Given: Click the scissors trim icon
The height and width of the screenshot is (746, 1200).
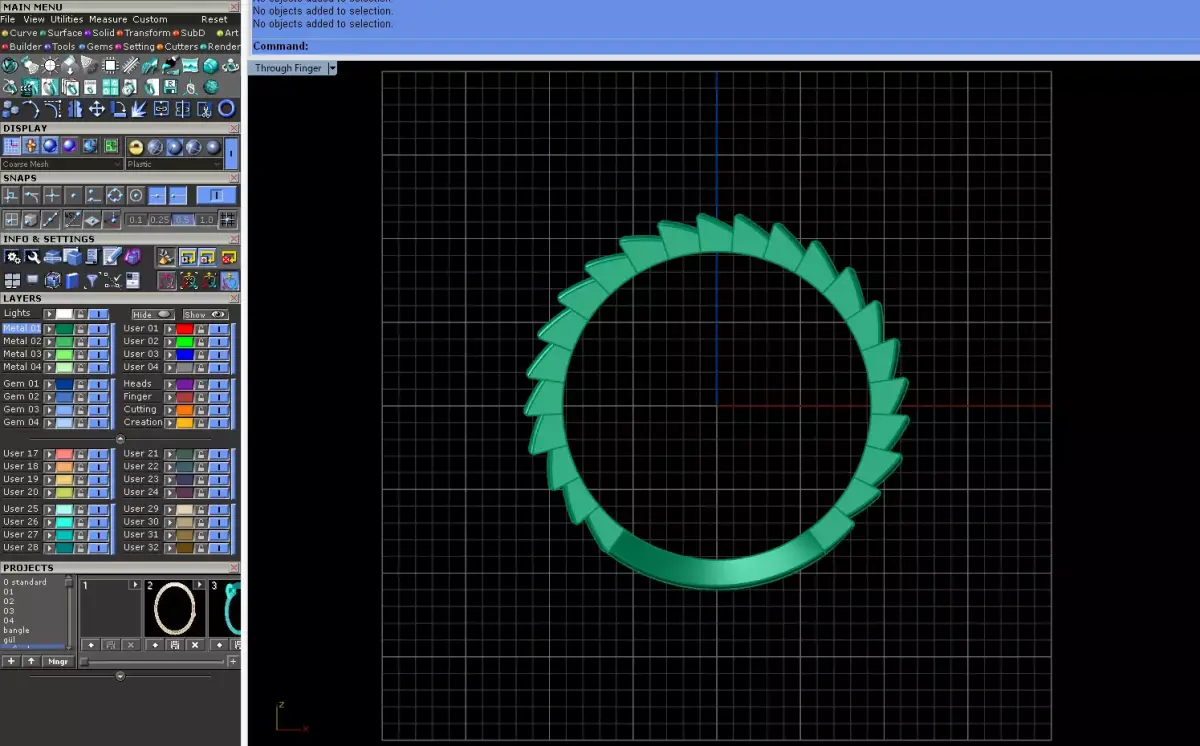Looking at the screenshot, I should [205, 109].
